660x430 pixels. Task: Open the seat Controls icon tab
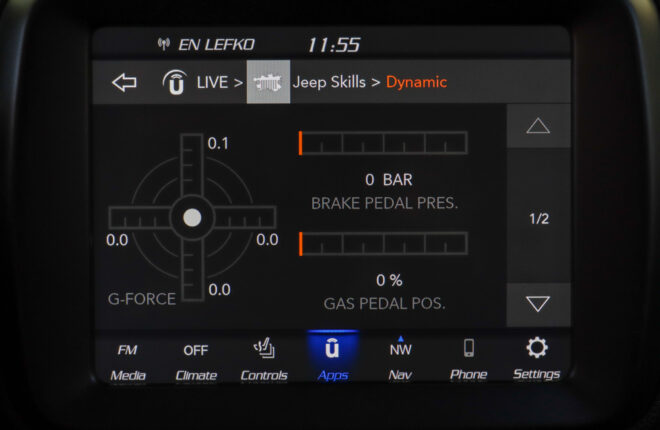pyautogui.click(x=264, y=361)
